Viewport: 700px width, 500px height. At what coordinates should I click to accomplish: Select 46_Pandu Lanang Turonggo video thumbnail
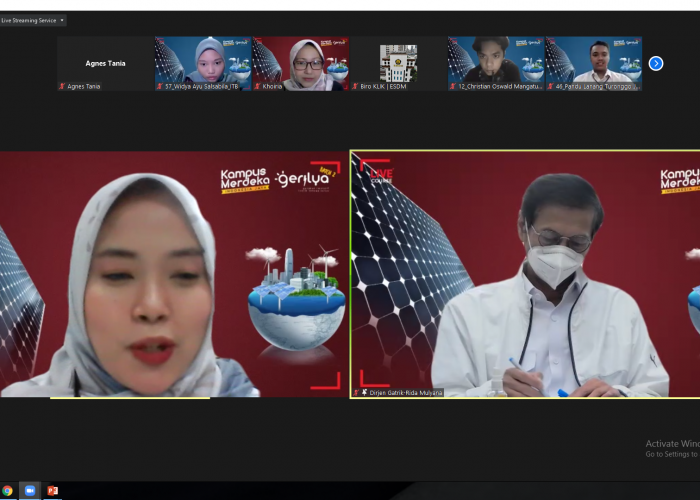pyautogui.click(x=594, y=63)
